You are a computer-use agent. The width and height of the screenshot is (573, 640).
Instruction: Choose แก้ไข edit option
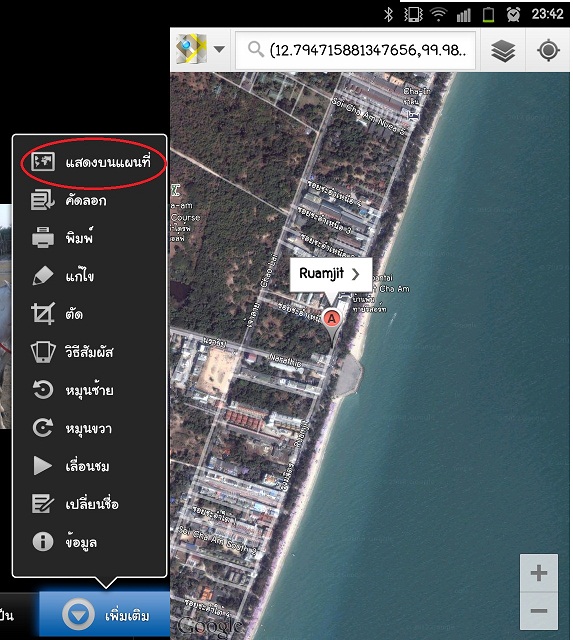tap(91, 276)
